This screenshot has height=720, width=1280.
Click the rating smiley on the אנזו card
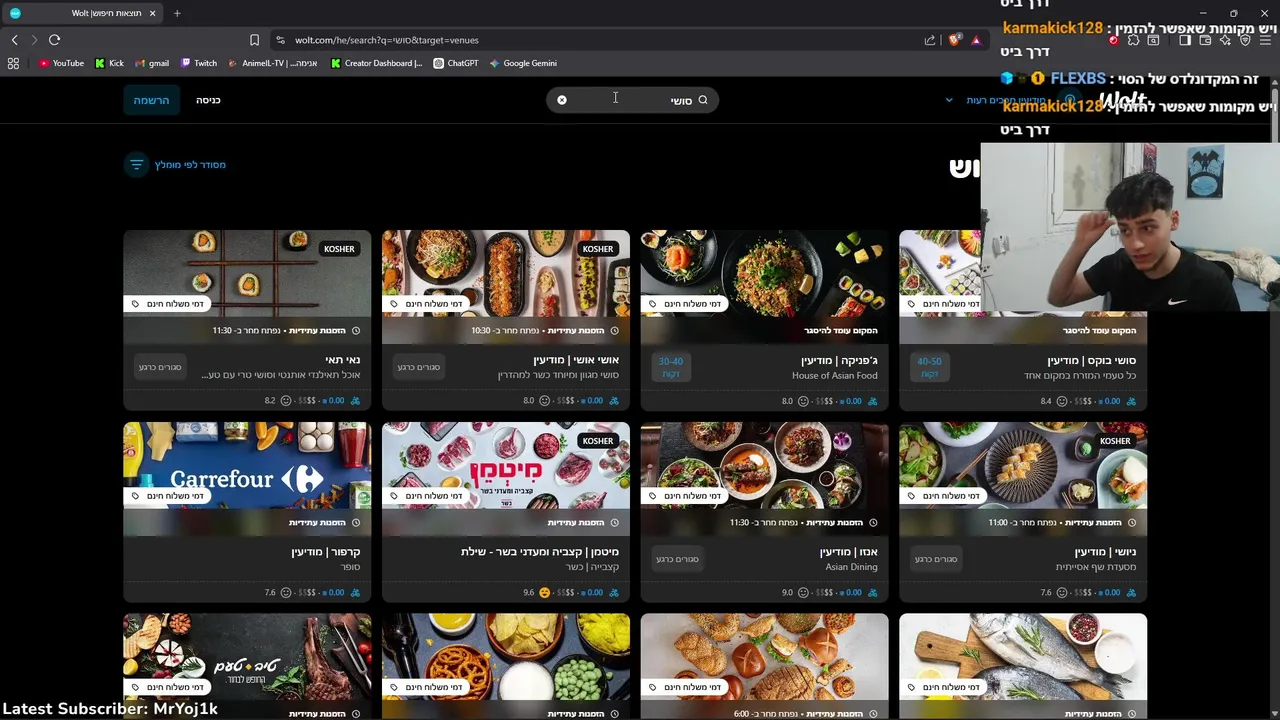click(x=803, y=592)
